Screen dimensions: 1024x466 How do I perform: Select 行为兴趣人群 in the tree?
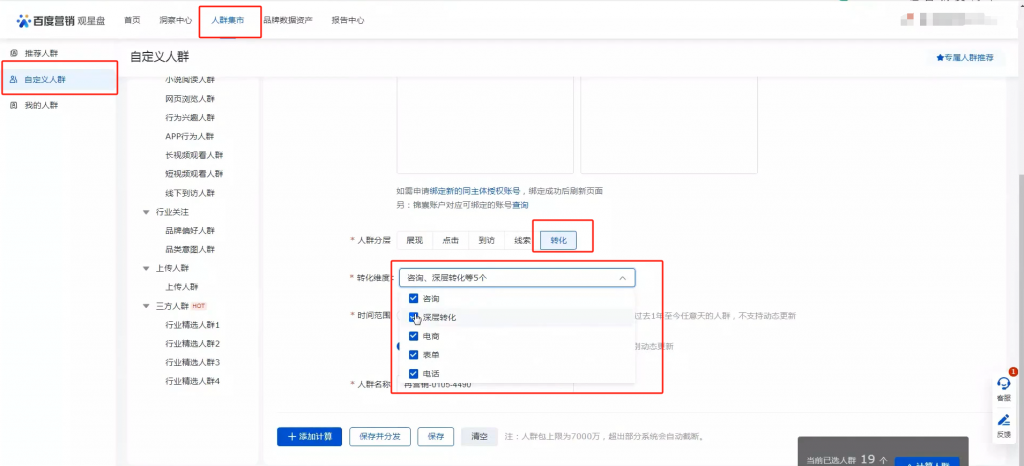[x=190, y=117]
